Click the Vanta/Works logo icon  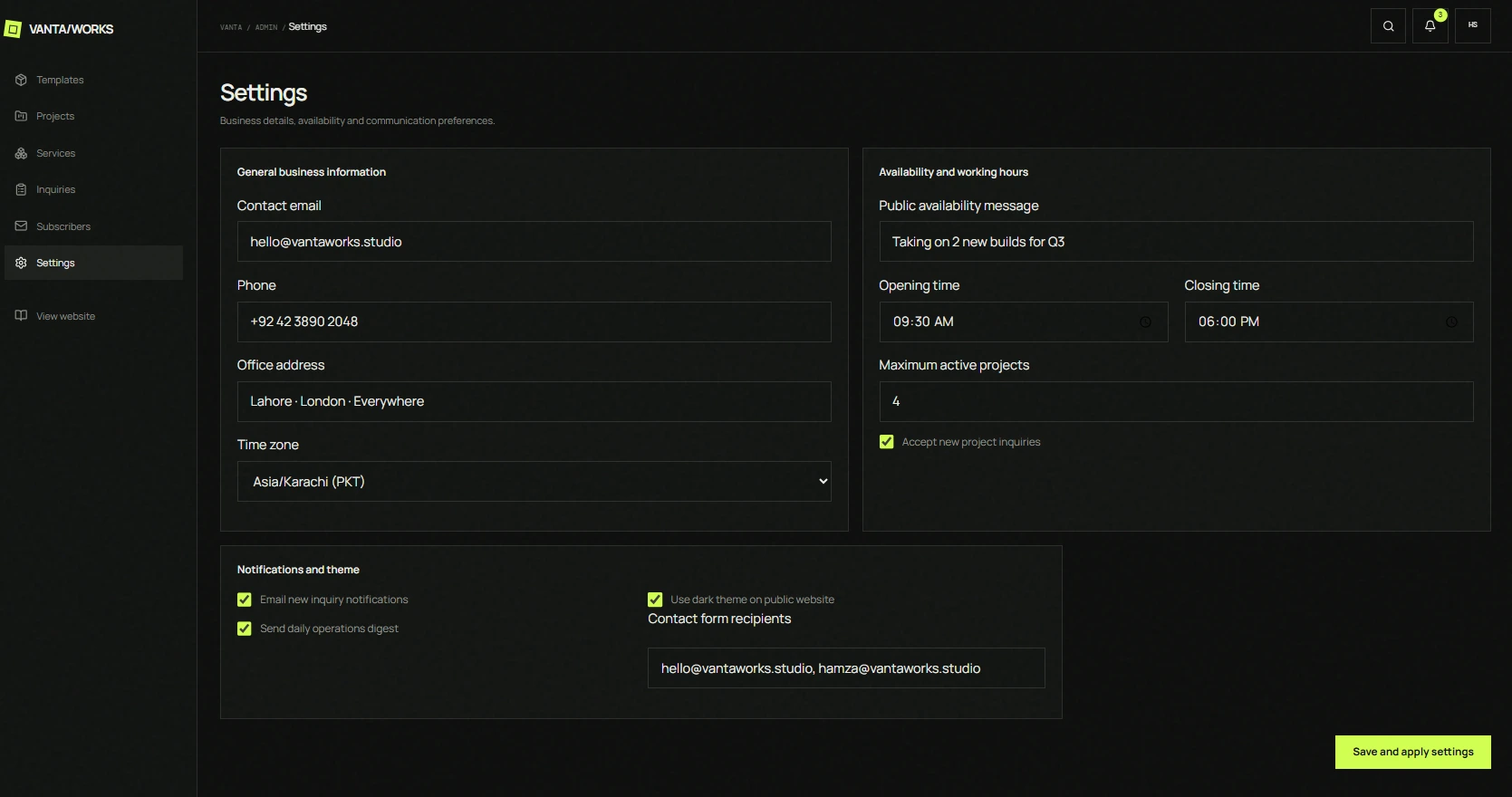(x=13, y=29)
